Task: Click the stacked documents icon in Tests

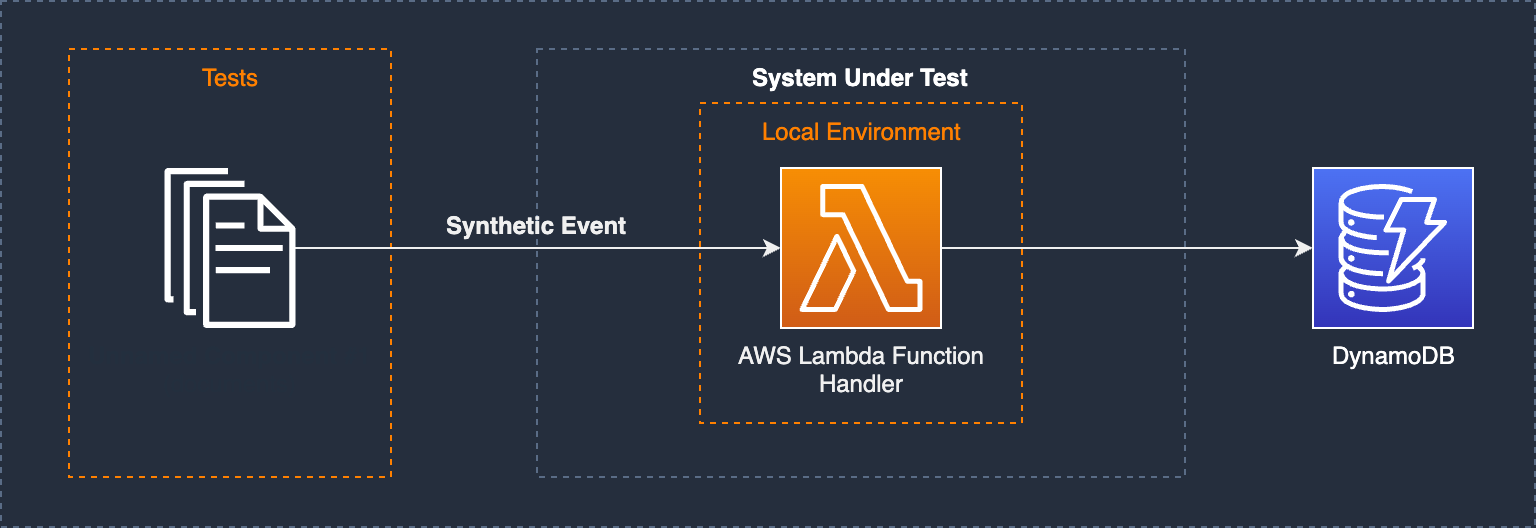Action: pos(230,249)
